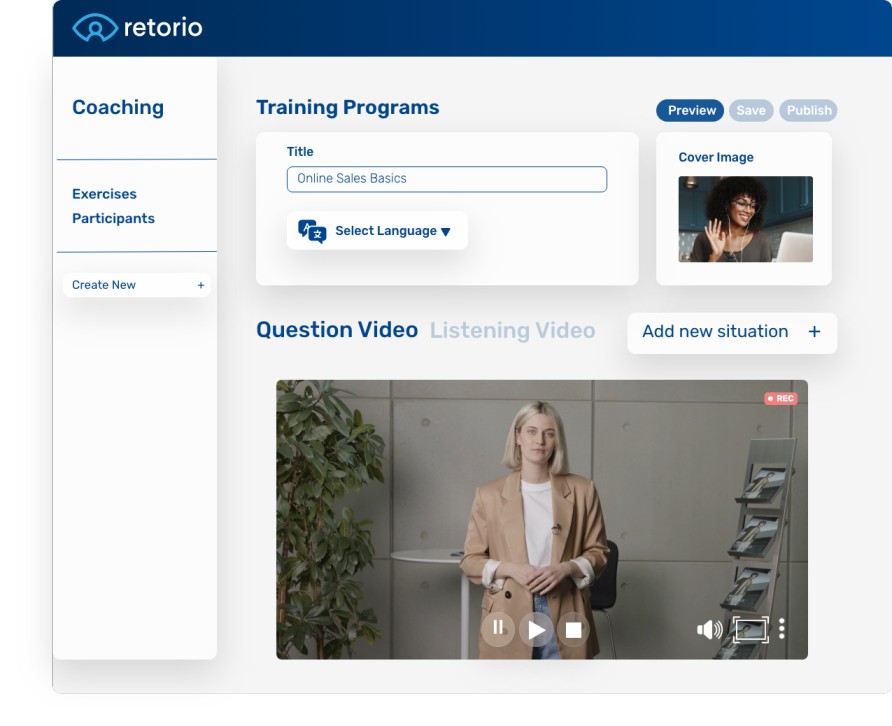Enter fullscreen mode on video
The width and height of the screenshot is (892, 726).
tap(750, 629)
